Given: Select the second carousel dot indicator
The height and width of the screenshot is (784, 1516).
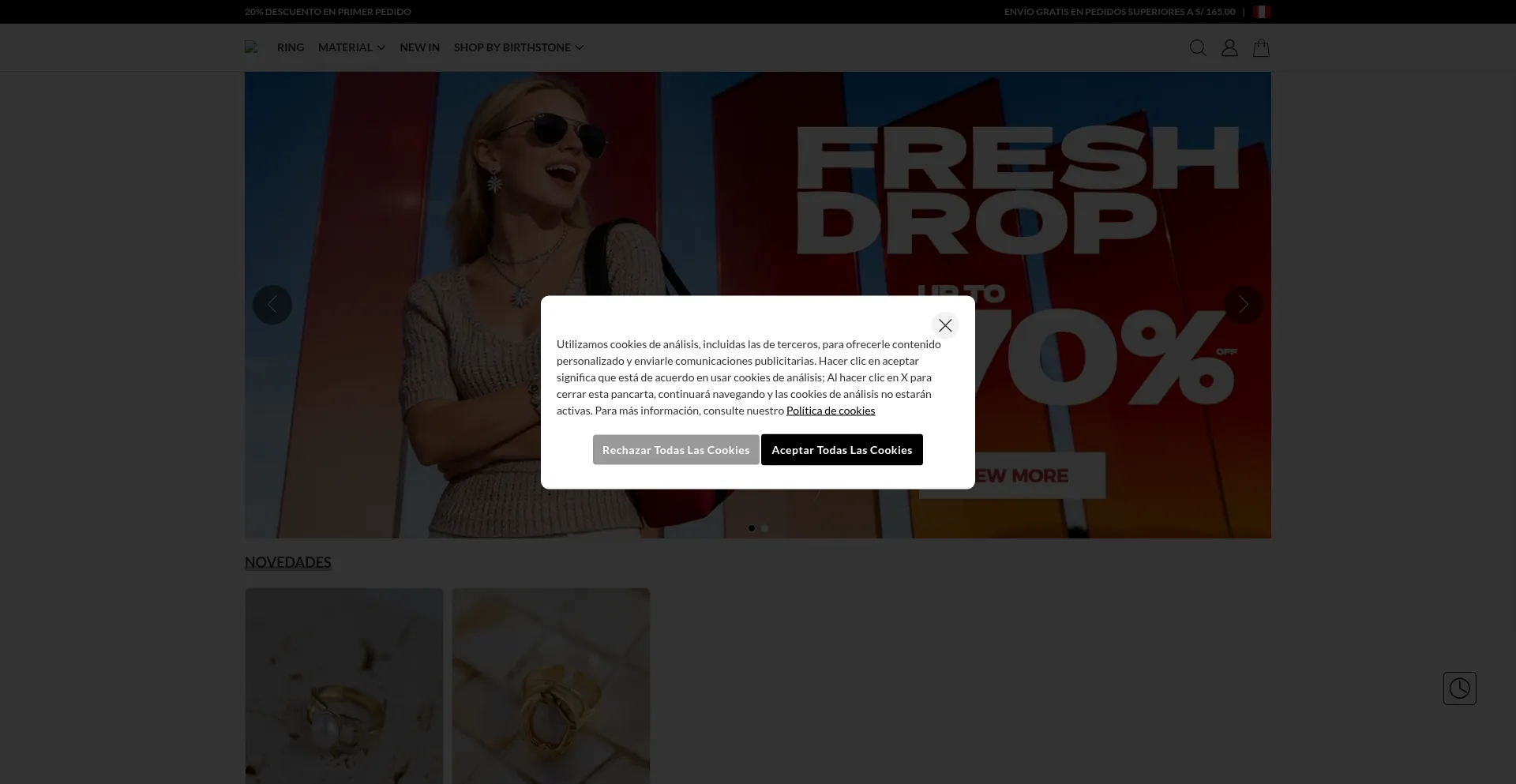Looking at the screenshot, I should point(764,528).
